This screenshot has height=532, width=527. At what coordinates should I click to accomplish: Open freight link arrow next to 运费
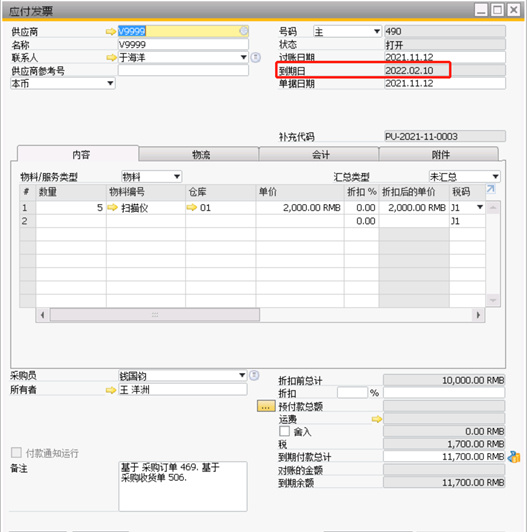(x=377, y=419)
